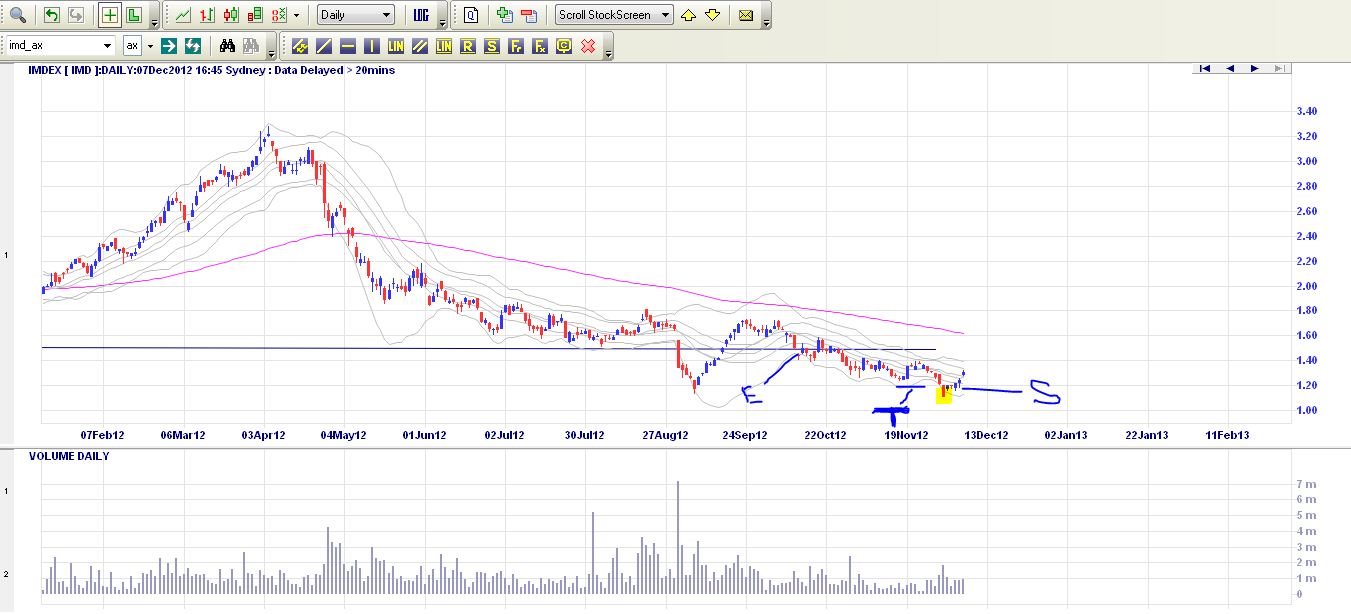Jump to first data with skip-back arrow
This screenshot has width=1351, height=614.
click(1205, 68)
